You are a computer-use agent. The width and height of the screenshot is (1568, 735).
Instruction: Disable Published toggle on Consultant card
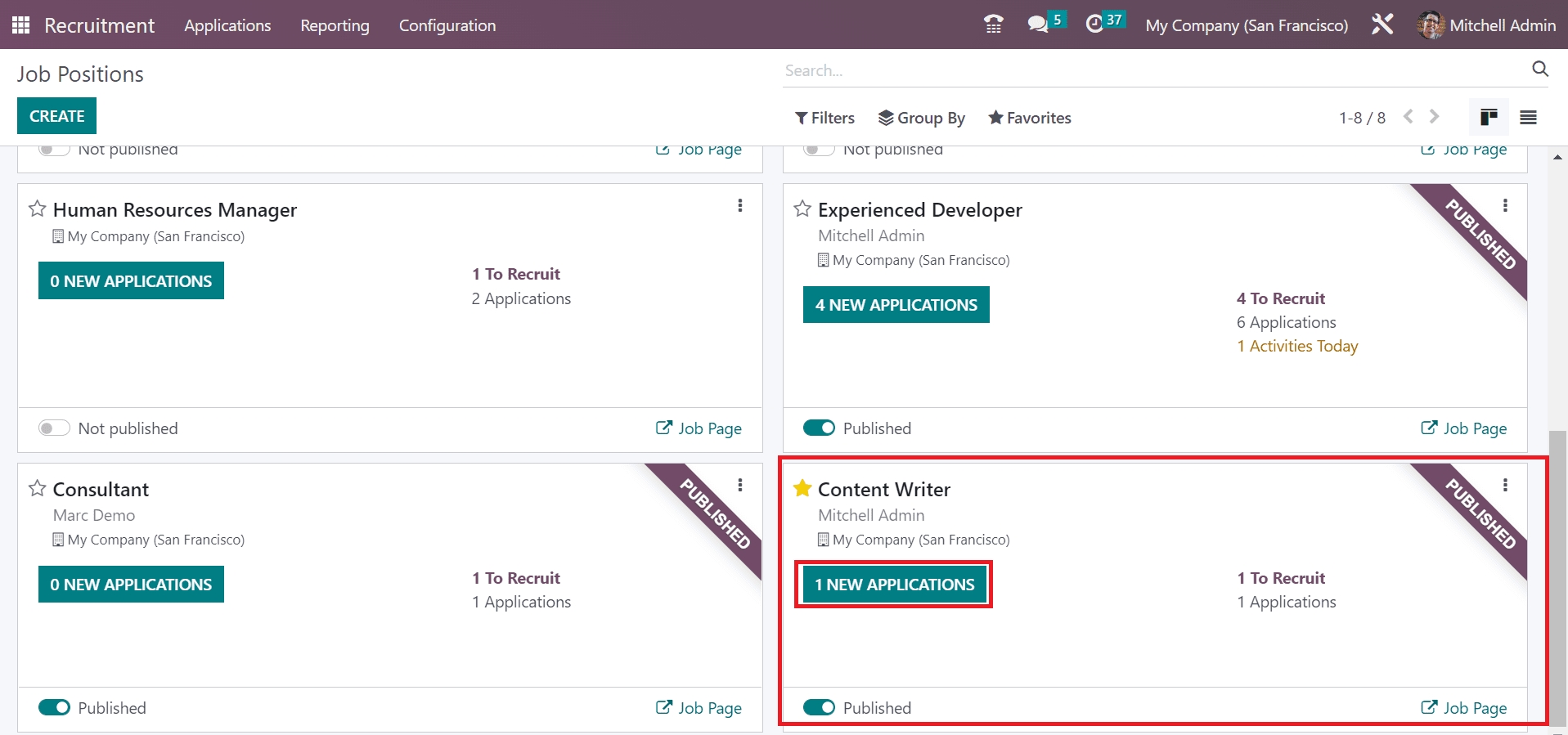coord(54,708)
